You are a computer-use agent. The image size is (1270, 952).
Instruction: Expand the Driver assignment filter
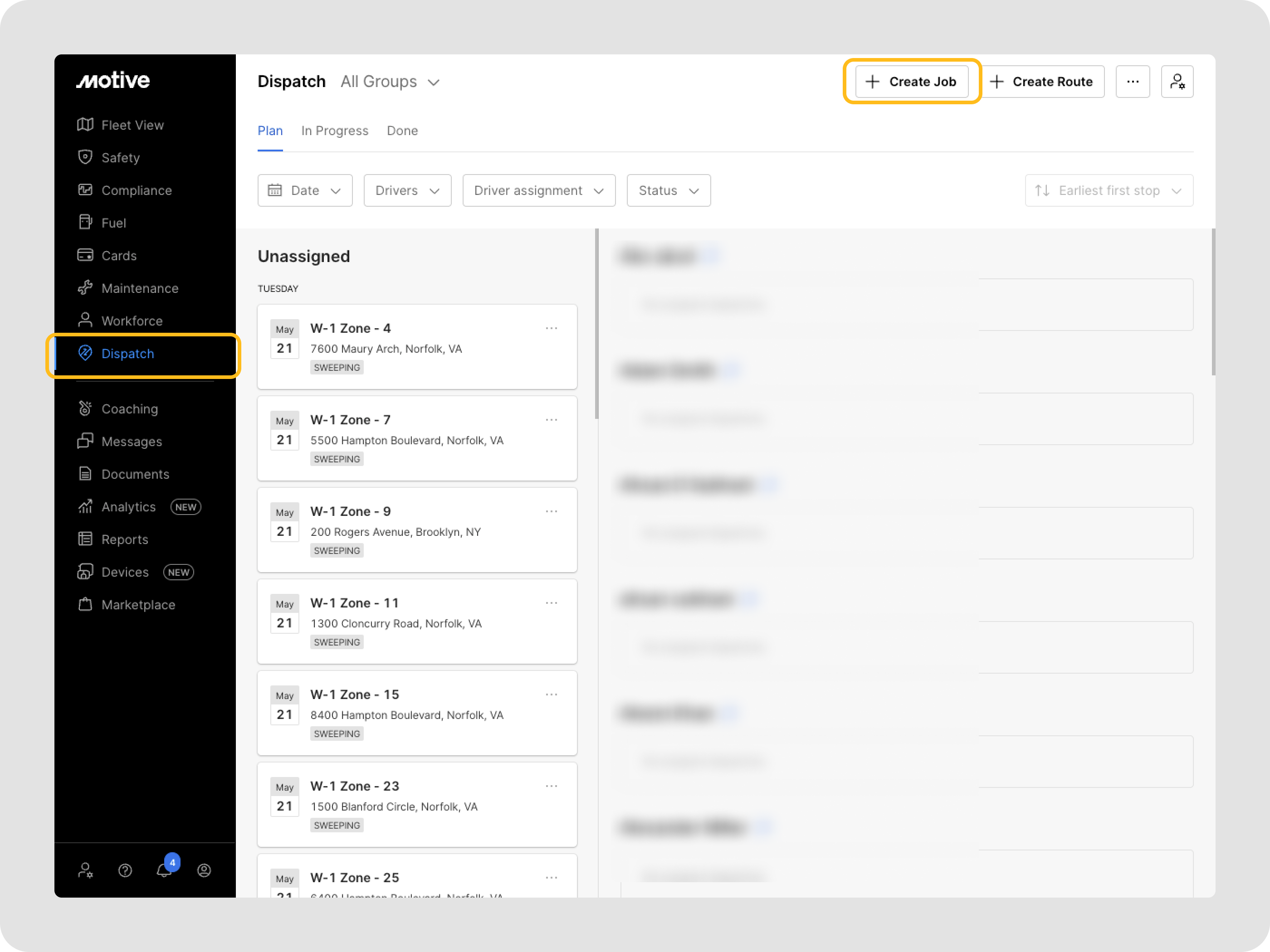click(538, 190)
